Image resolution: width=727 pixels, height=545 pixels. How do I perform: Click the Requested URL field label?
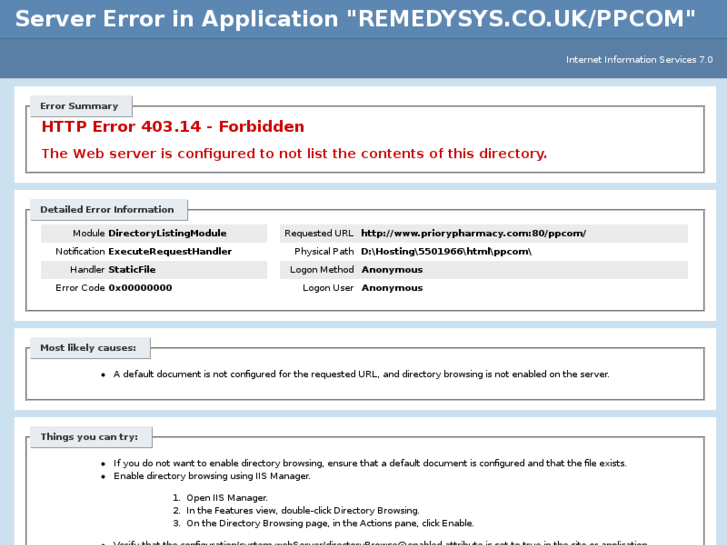tap(319, 233)
